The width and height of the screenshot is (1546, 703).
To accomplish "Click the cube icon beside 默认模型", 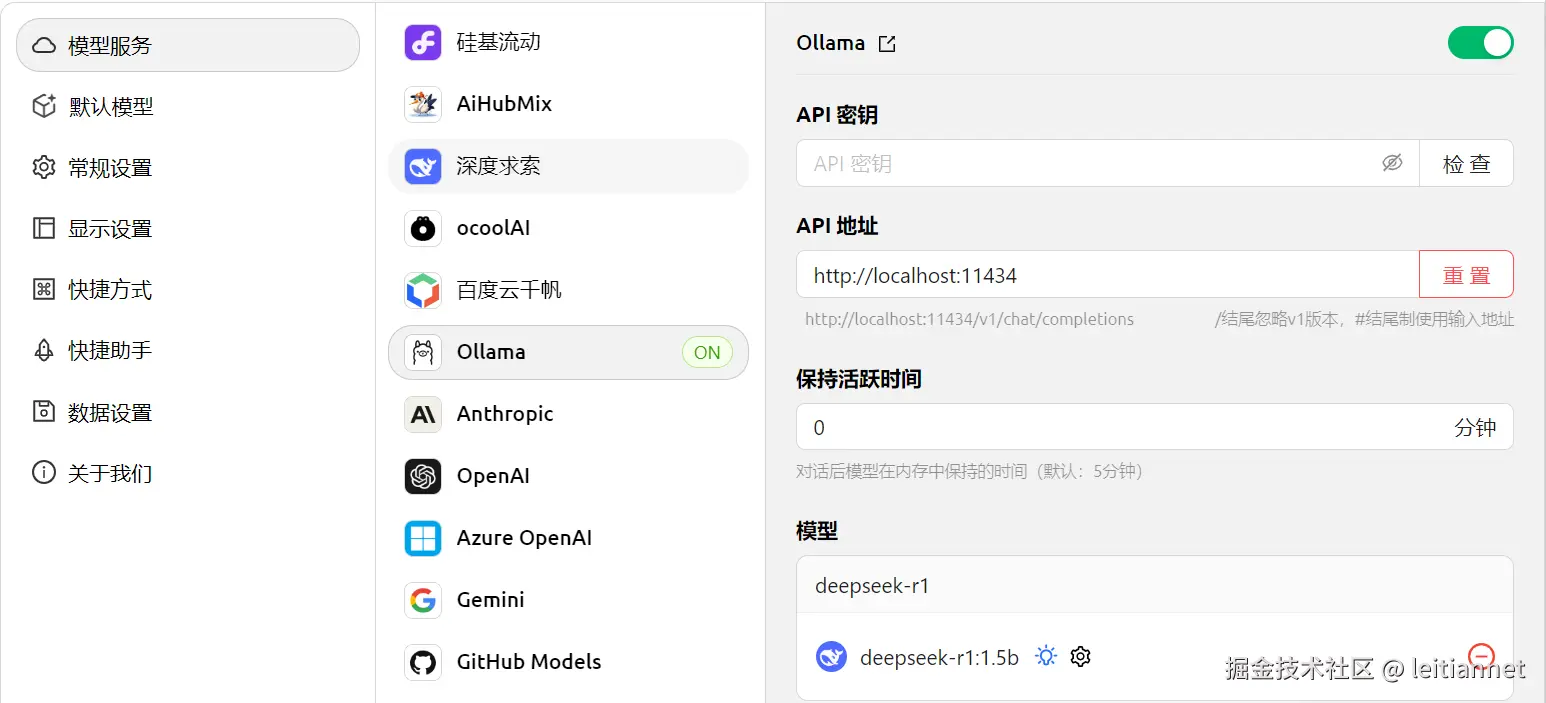I will [x=44, y=106].
